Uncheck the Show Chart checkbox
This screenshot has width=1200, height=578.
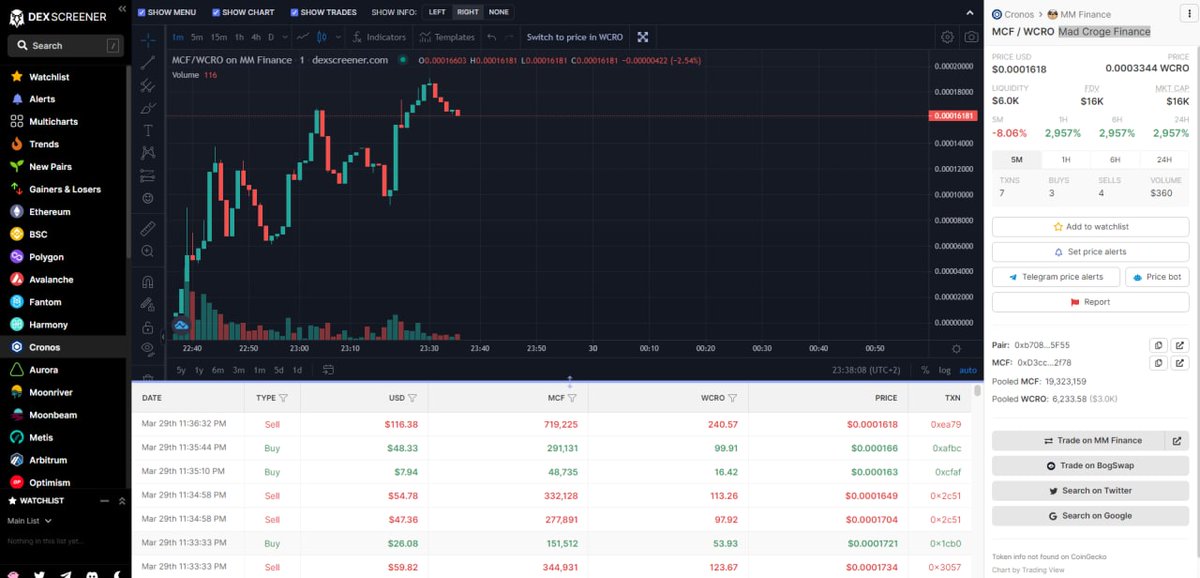216,12
